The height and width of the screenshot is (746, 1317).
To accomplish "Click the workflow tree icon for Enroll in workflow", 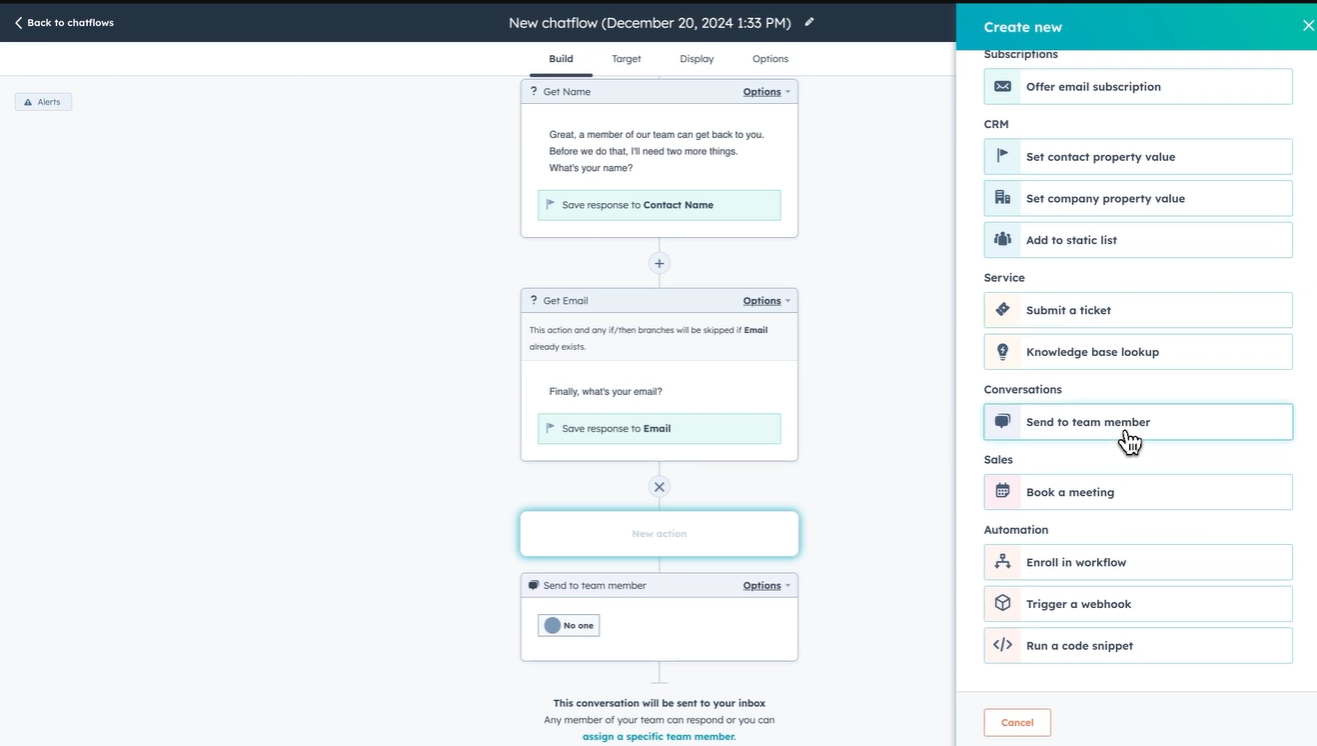I will pyautogui.click(x=1002, y=562).
